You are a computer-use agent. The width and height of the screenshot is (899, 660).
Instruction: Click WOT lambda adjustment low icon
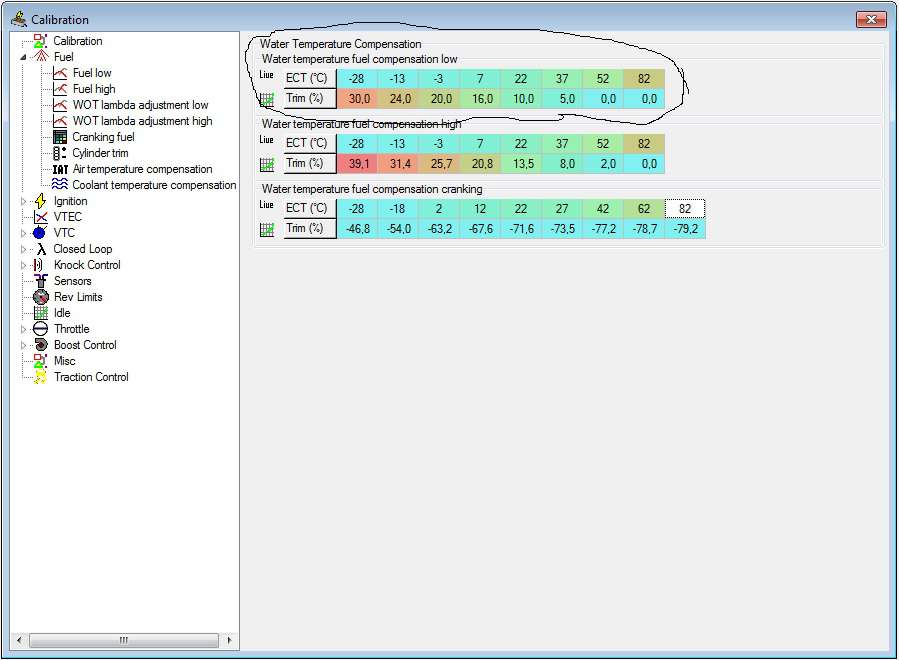(60, 105)
